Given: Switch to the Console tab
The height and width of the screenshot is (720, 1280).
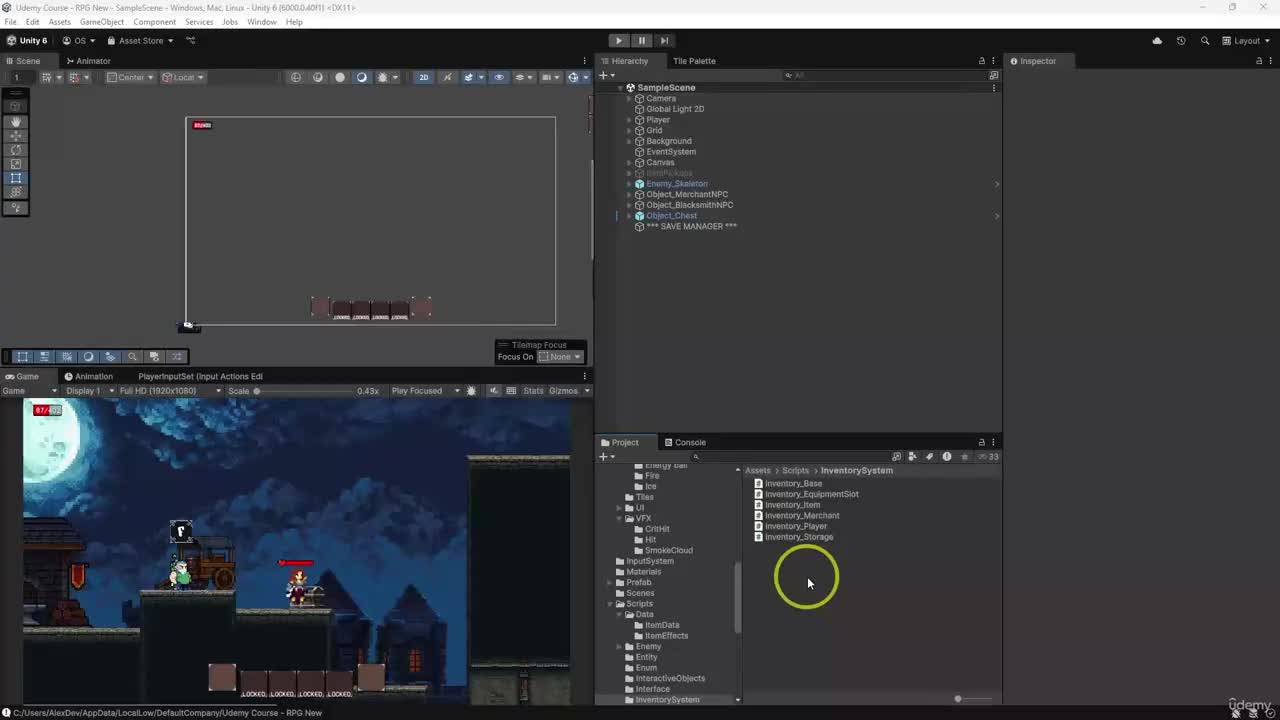Looking at the screenshot, I should pyautogui.click(x=685, y=443).
